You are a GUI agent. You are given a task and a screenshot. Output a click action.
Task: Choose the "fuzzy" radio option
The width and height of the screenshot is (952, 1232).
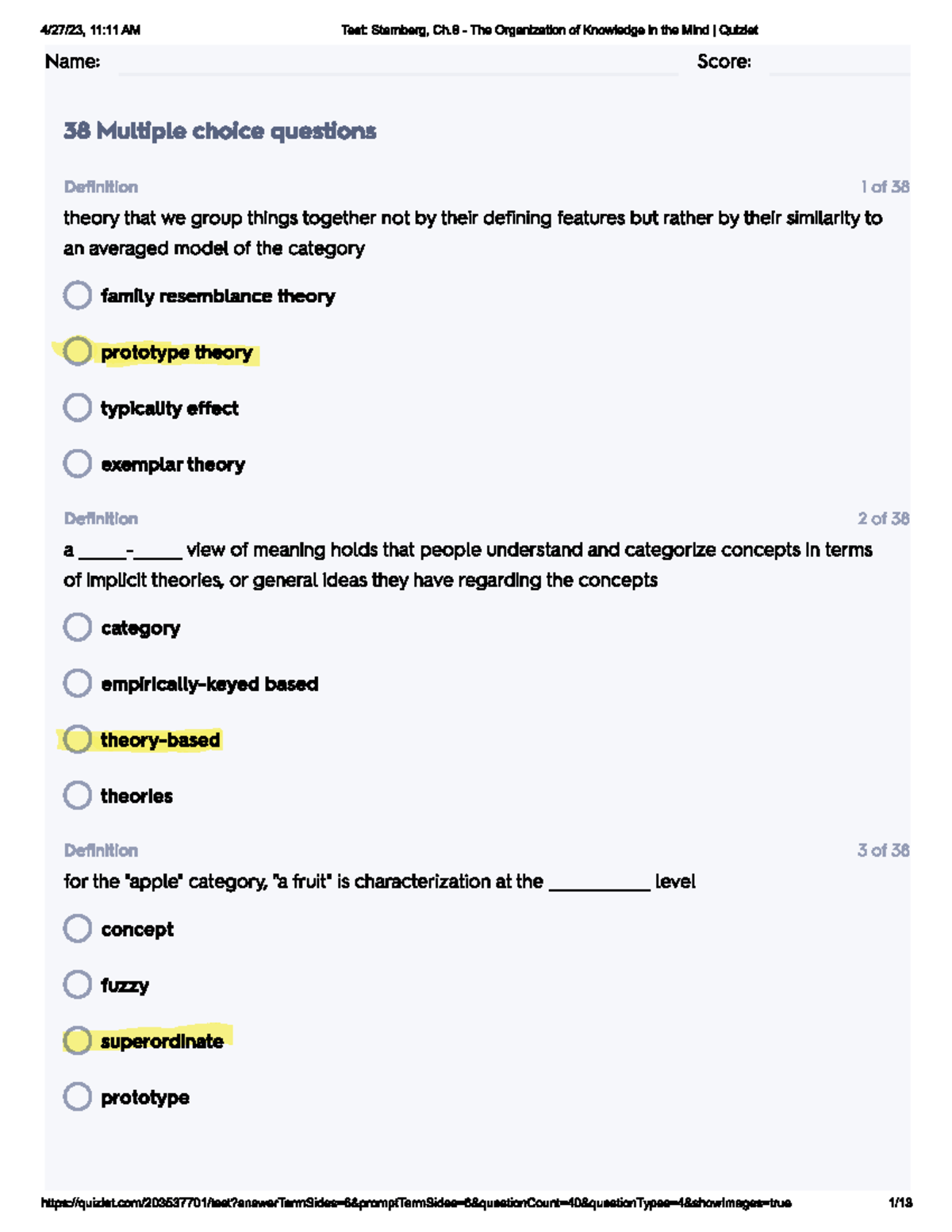pyautogui.click(x=78, y=984)
